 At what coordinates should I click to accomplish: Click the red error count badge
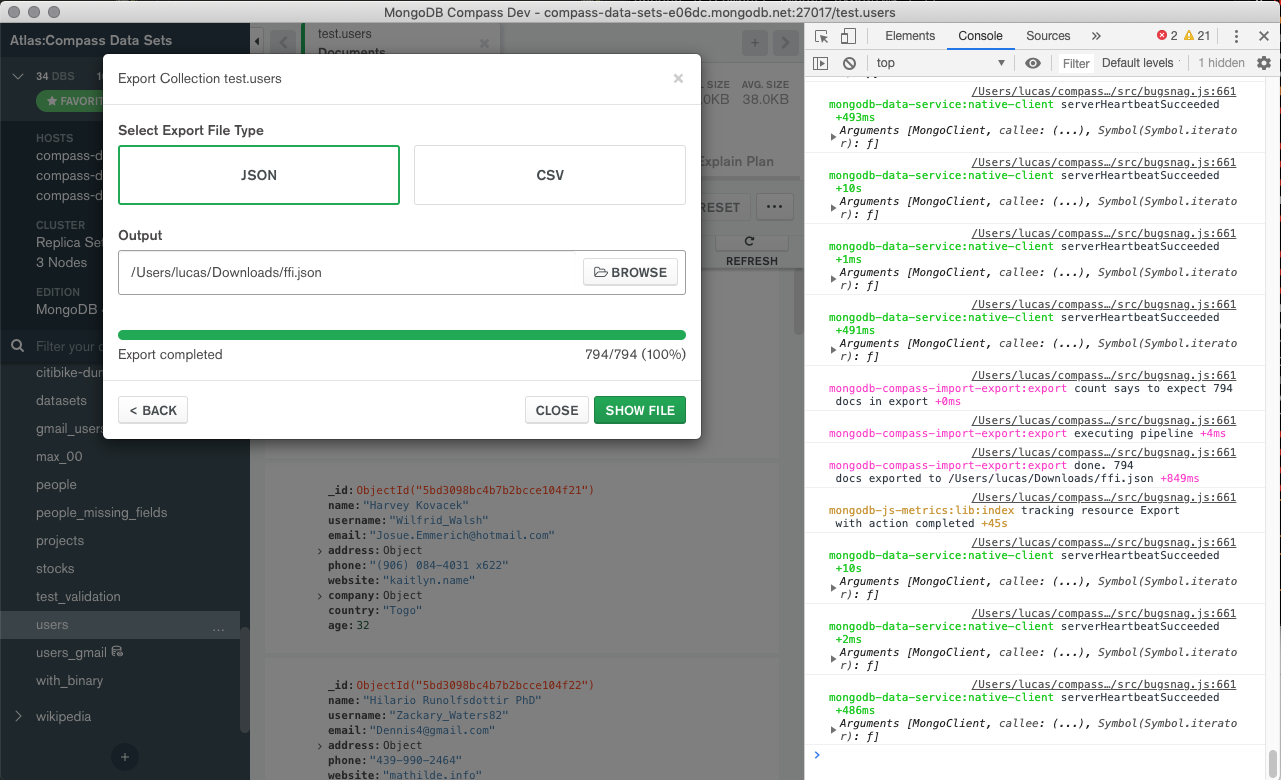click(1167, 36)
